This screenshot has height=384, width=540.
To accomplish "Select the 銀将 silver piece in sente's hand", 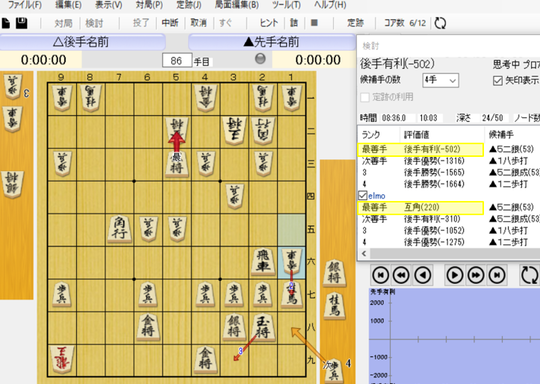I will tap(334, 274).
